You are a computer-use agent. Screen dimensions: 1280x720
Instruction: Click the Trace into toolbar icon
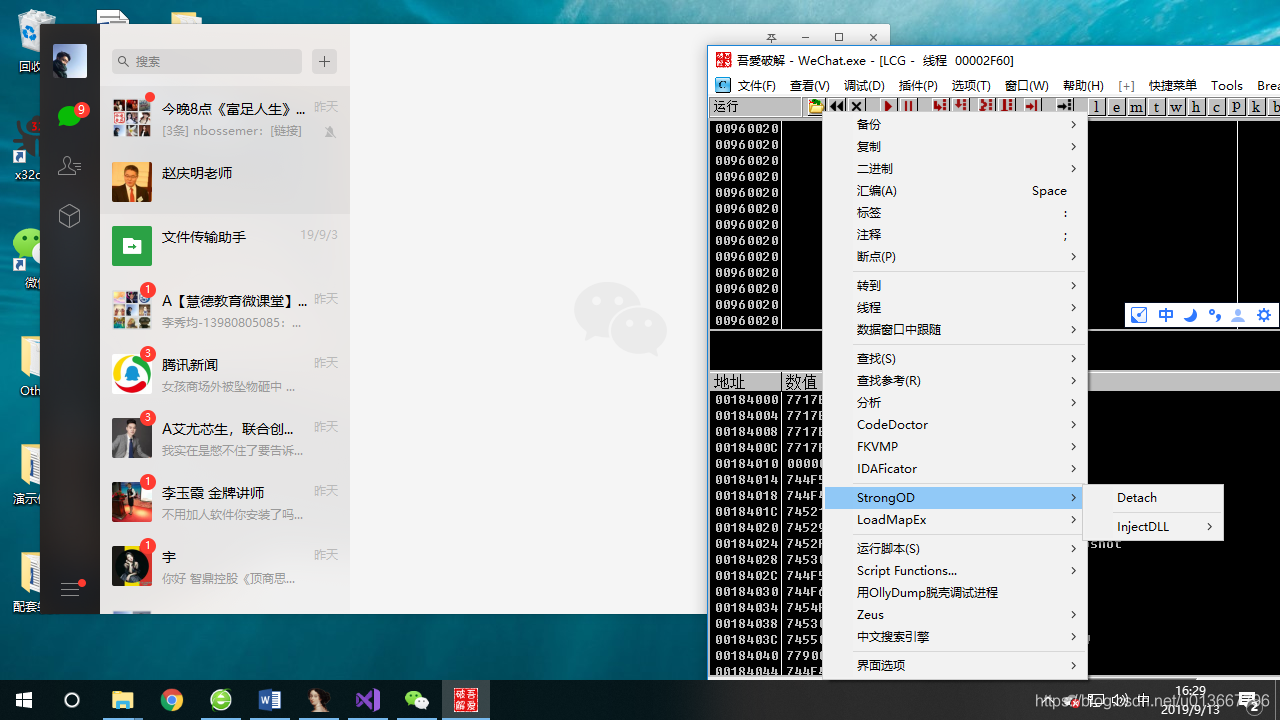click(986, 106)
